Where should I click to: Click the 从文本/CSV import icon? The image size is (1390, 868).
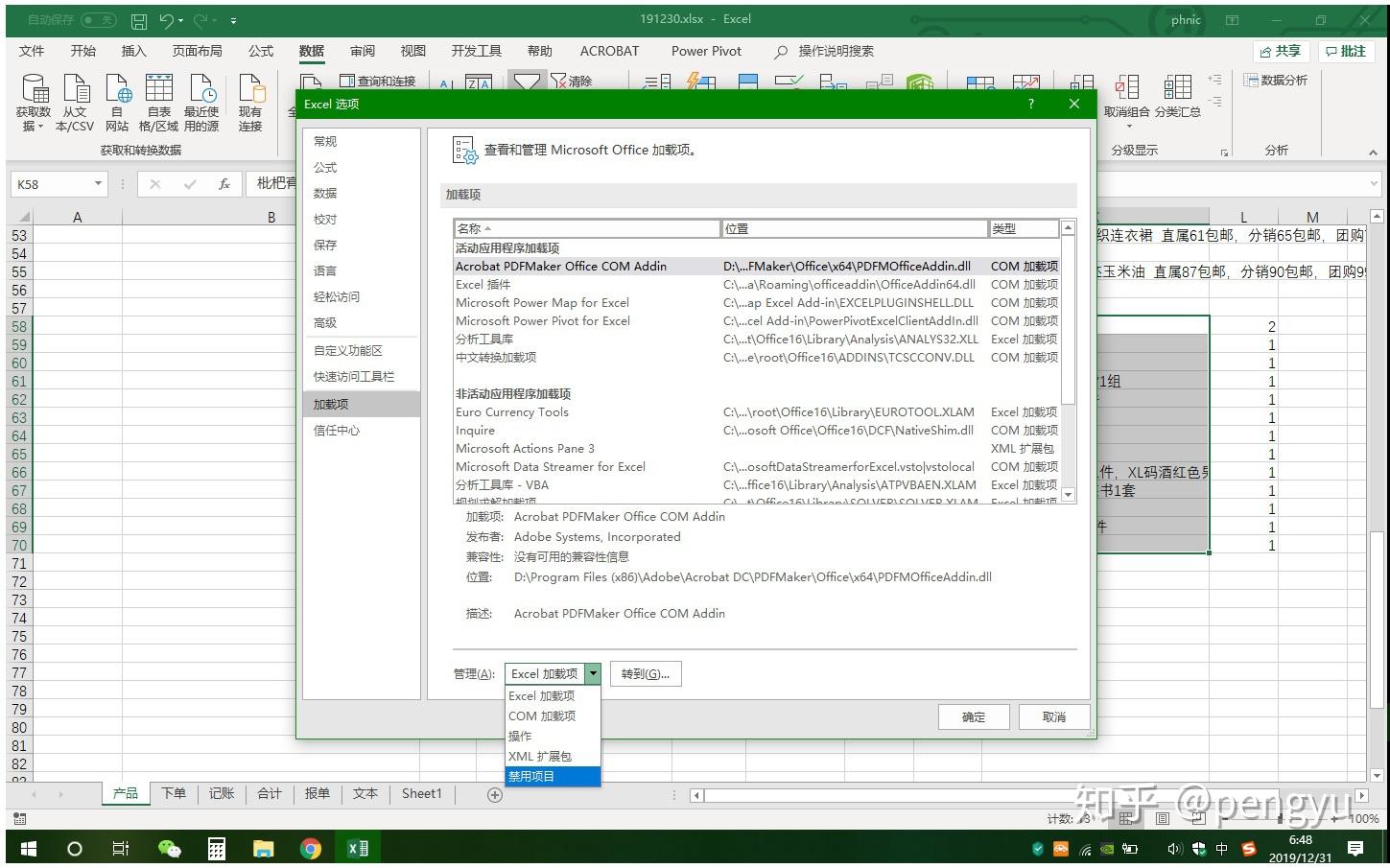[x=75, y=104]
